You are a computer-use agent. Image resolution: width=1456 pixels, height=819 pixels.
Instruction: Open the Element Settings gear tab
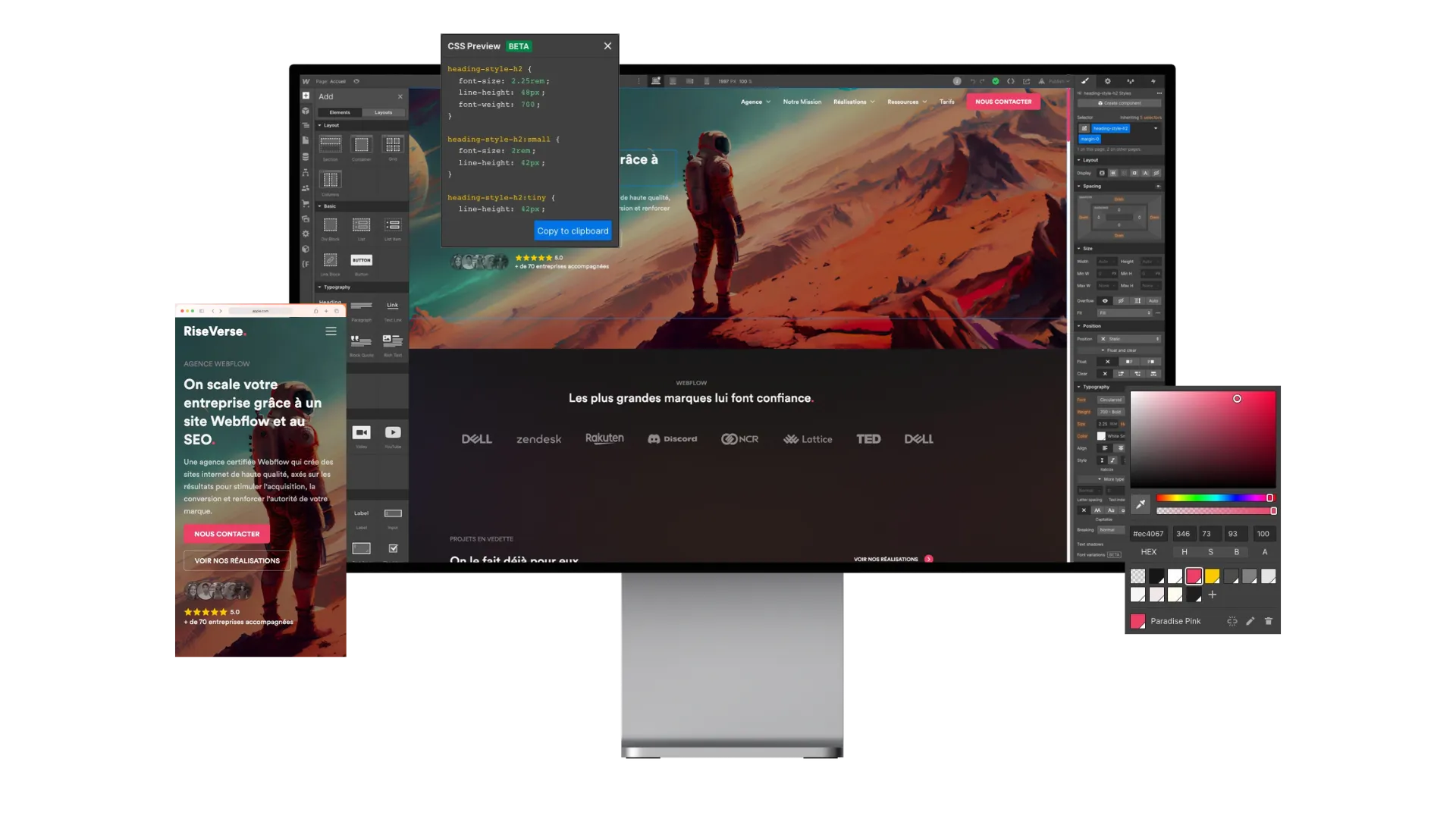[x=1108, y=81]
